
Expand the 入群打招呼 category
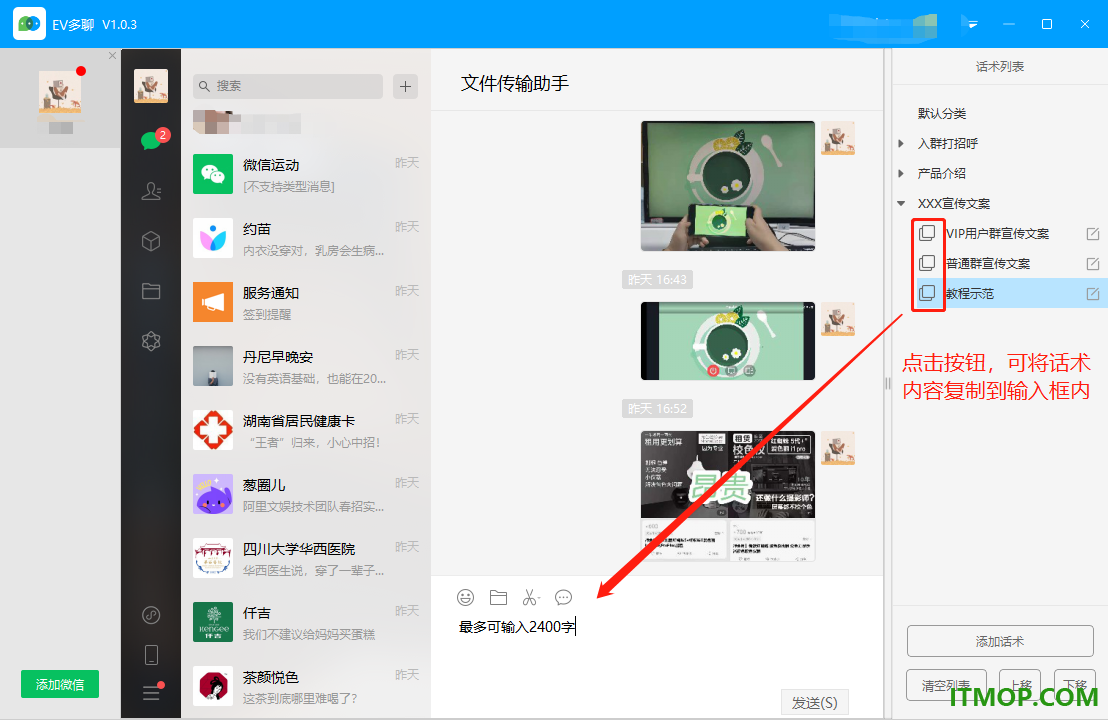pos(901,143)
